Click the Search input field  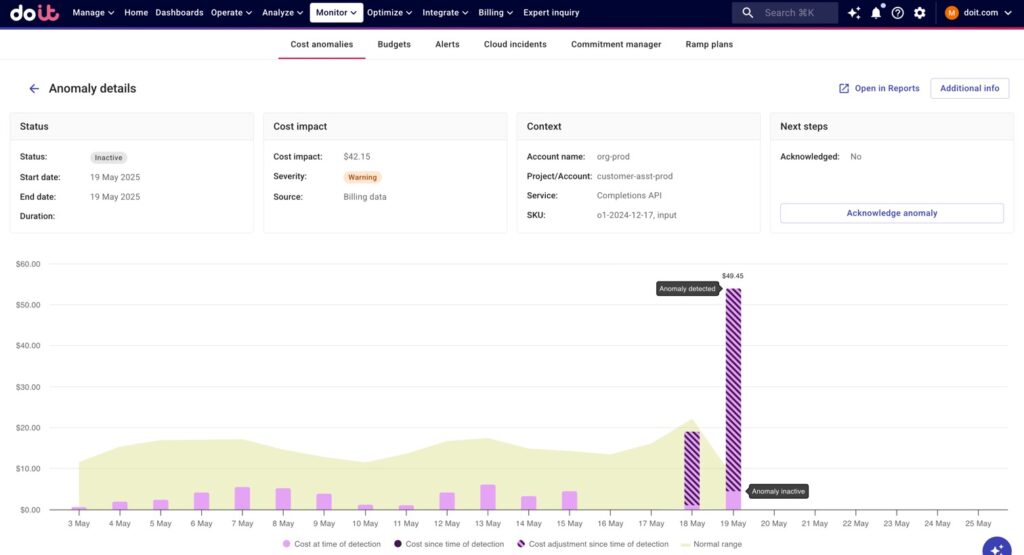coord(792,13)
